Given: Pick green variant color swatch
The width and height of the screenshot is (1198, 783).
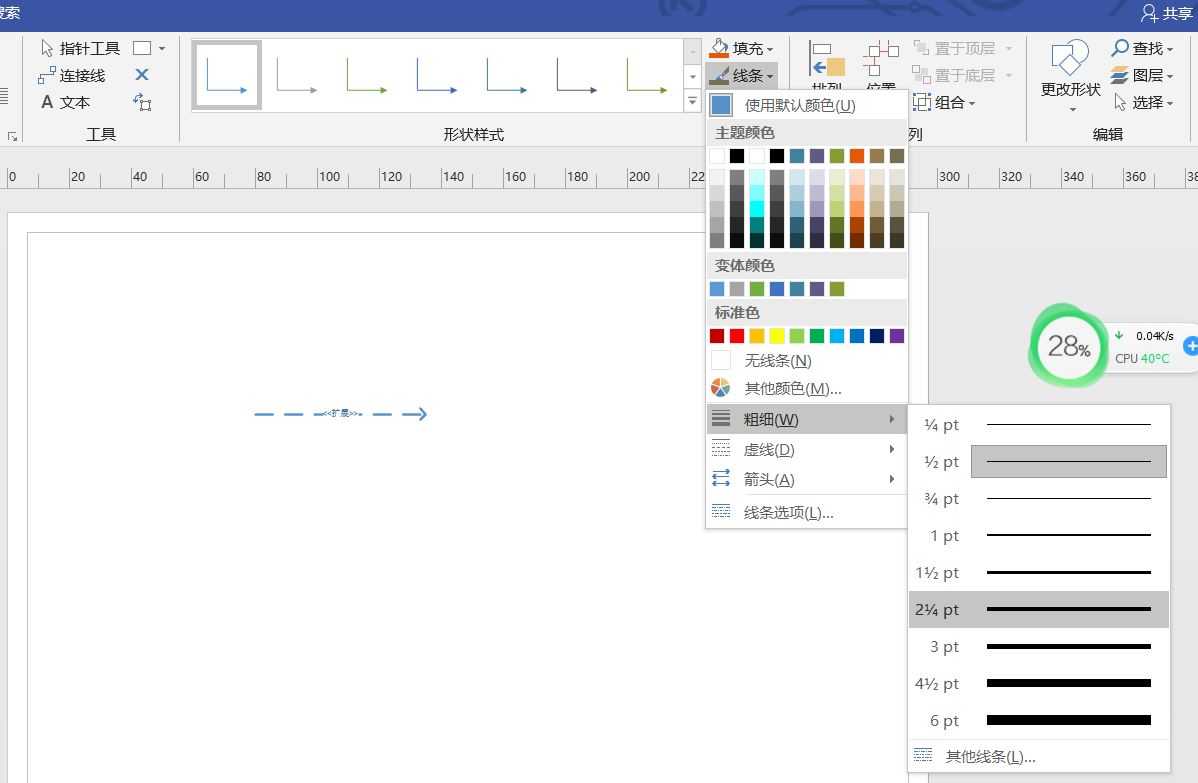Looking at the screenshot, I should 757,289.
